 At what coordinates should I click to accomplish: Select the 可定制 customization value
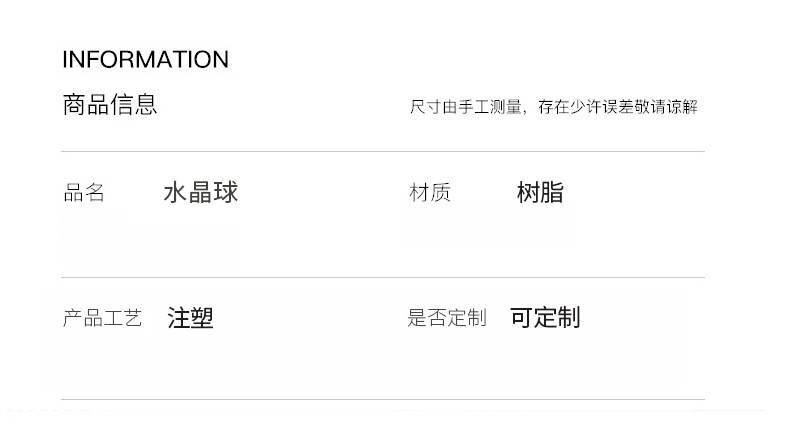pos(545,318)
